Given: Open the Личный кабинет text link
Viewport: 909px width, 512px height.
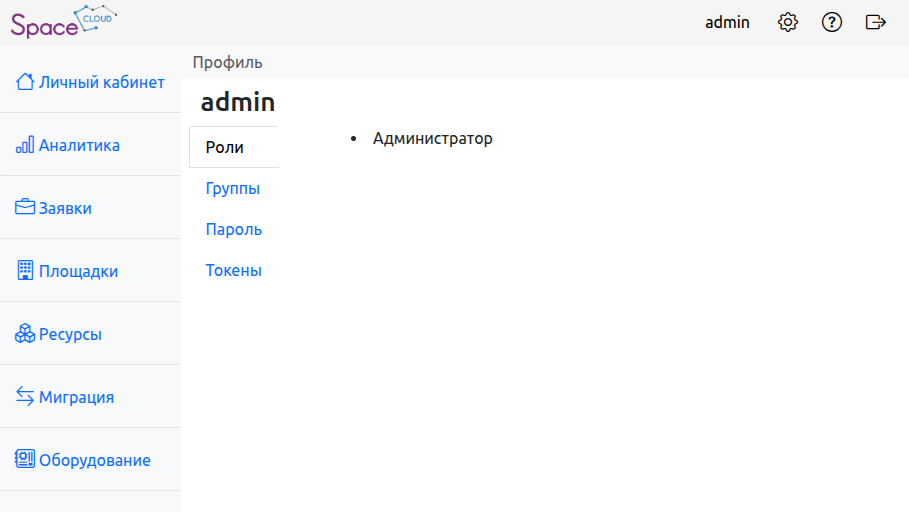Looking at the screenshot, I should click(101, 82).
